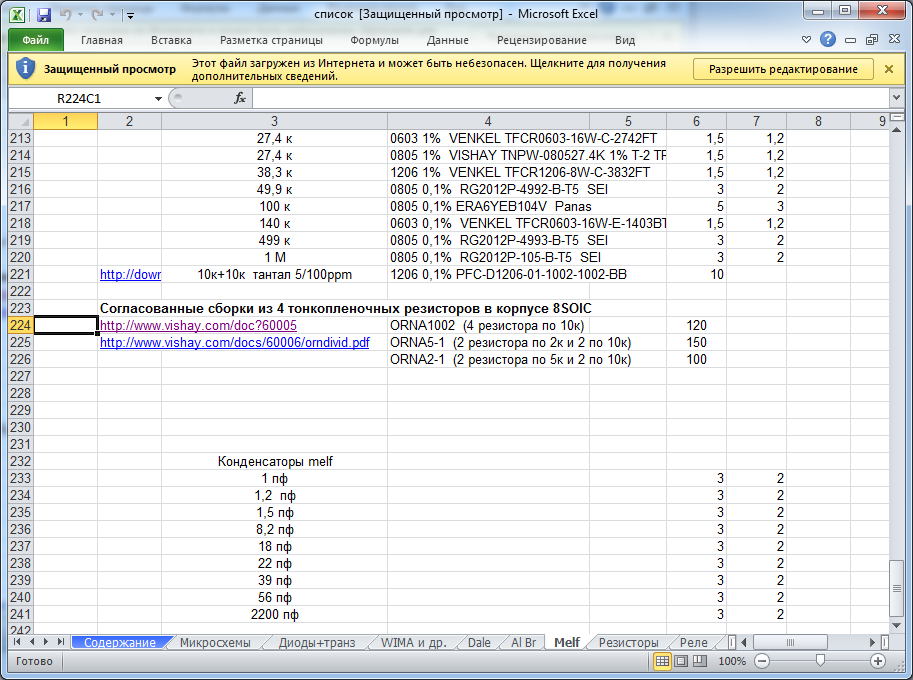Click the Protected View shield icon
Image resolution: width=913 pixels, height=680 pixels.
click(x=25, y=68)
